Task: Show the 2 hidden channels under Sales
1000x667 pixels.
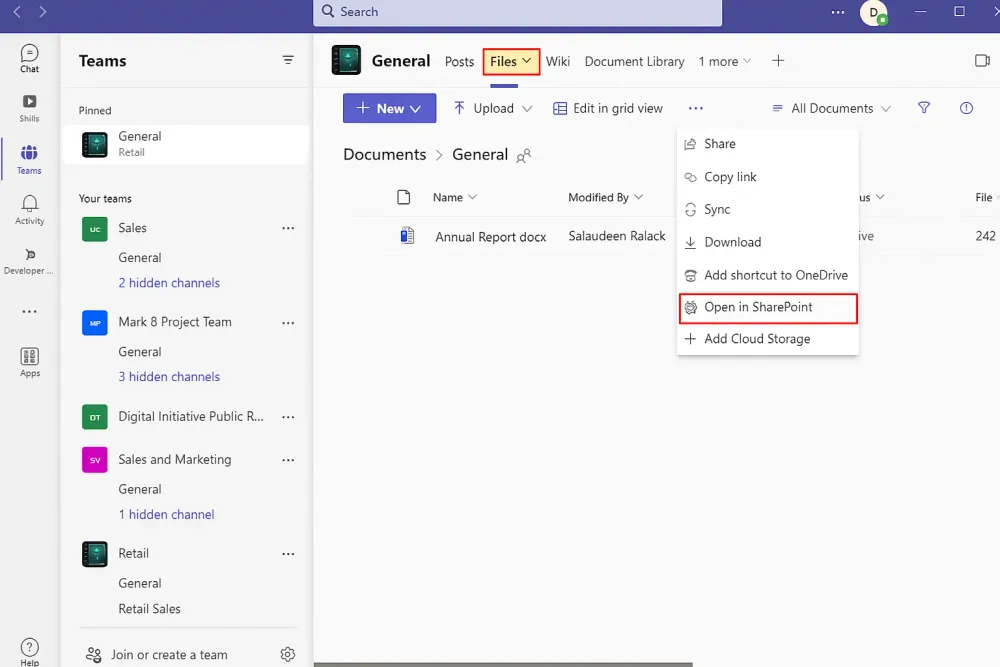Action: (169, 282)
